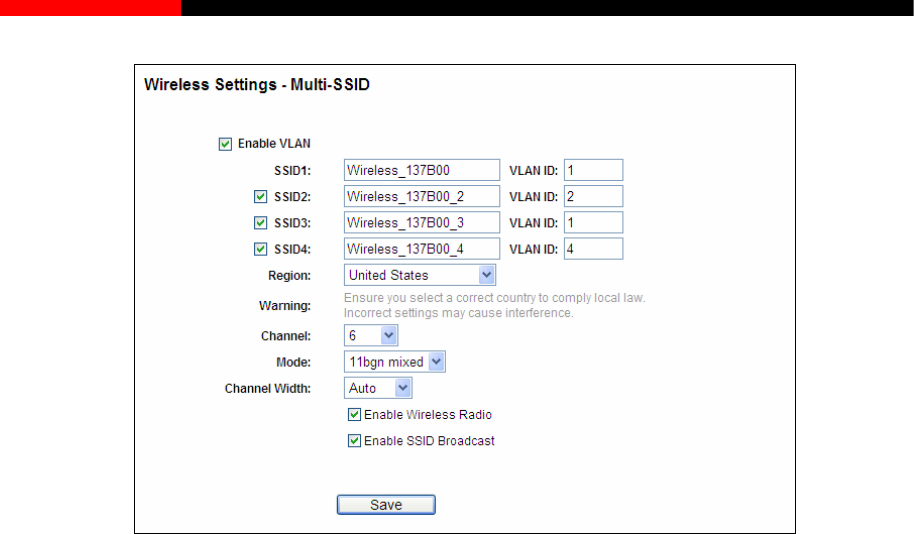The width and height of the screenshot is (914, 534).
Task: Toggle the Enable VLAN checkbox
Action: (225, 144)
